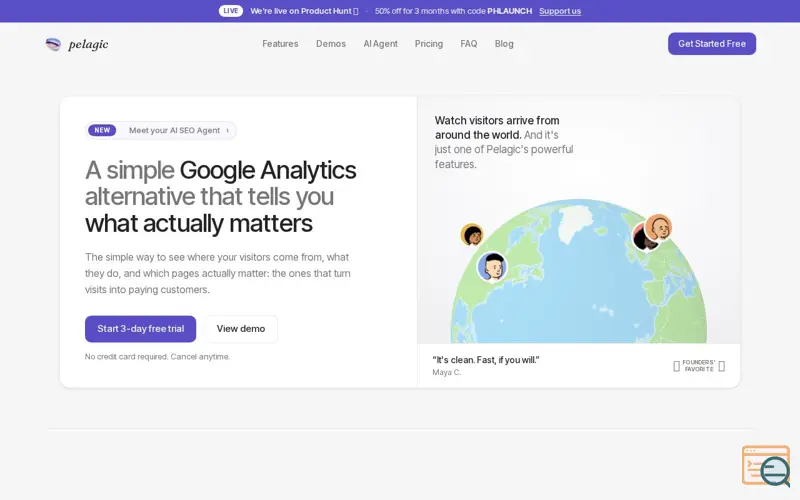Image resolution: width=800 pixels, height=500 pixels.
Task: Navigate to Pricing page
Action: tap(429, 44)
